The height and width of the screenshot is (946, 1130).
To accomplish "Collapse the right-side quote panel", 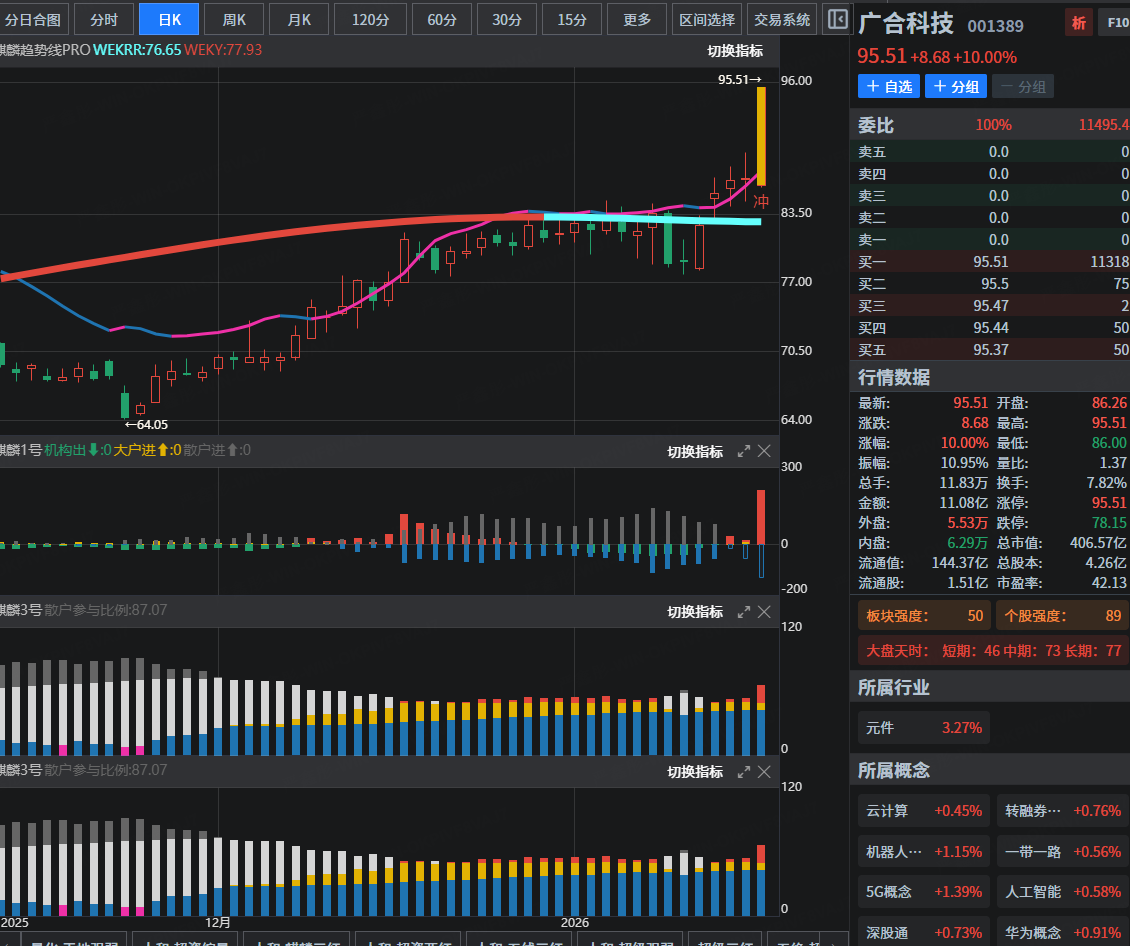I will pos(838,19).
